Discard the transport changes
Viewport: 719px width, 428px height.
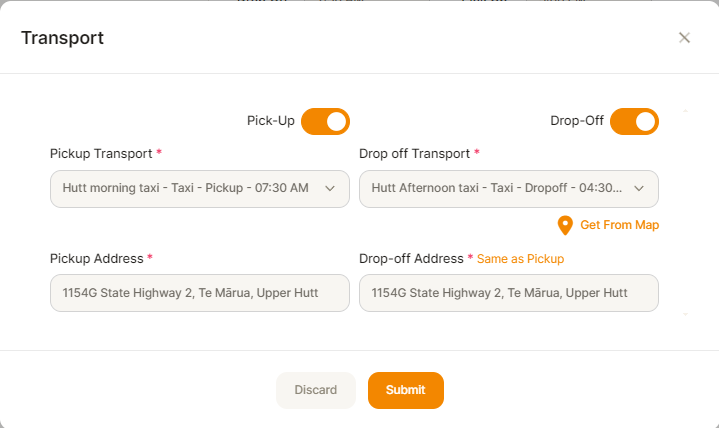click(315, 390)
